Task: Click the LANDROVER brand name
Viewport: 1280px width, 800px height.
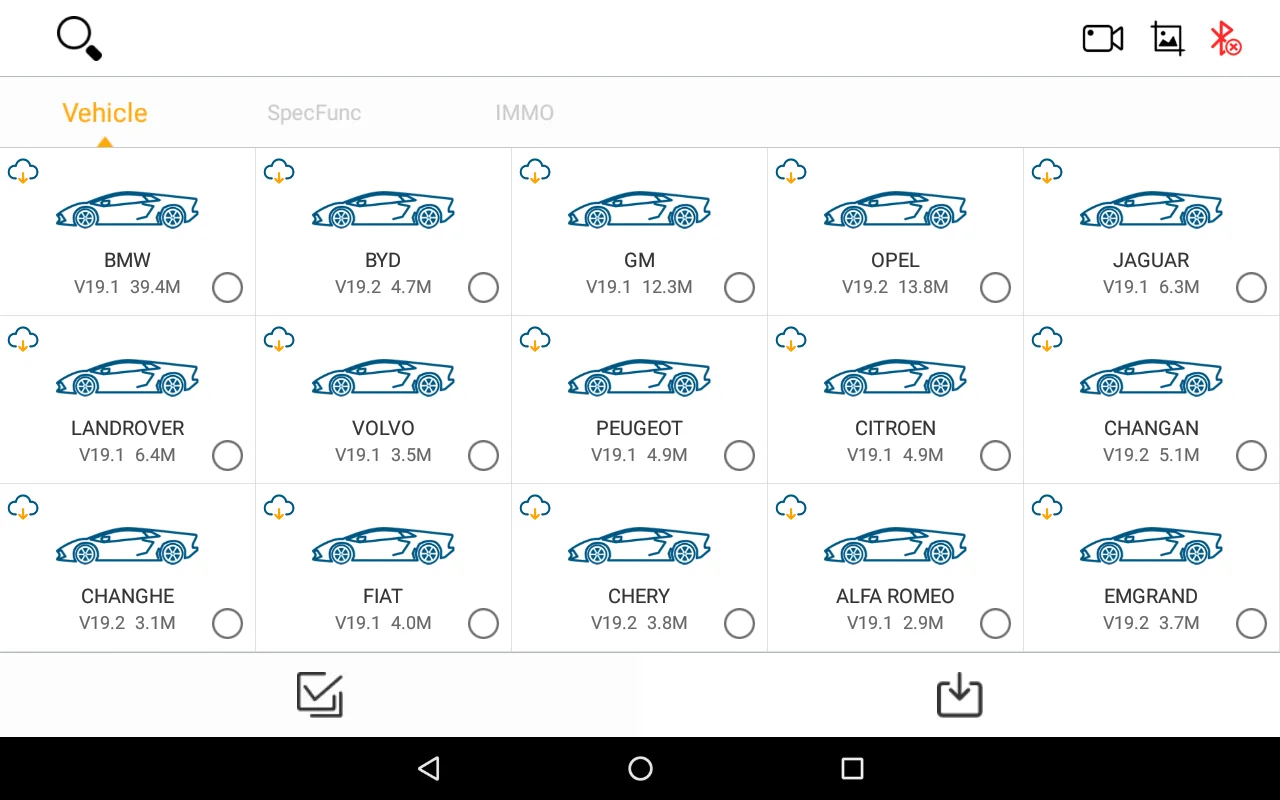Action: point(128,428)
